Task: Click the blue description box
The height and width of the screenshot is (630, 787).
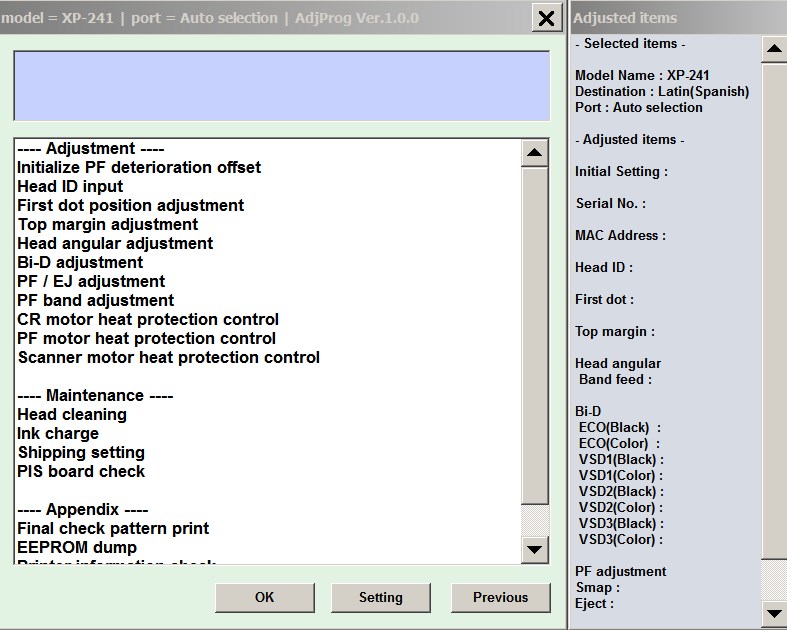Action: pyautogui.click(x=282, y=86)
